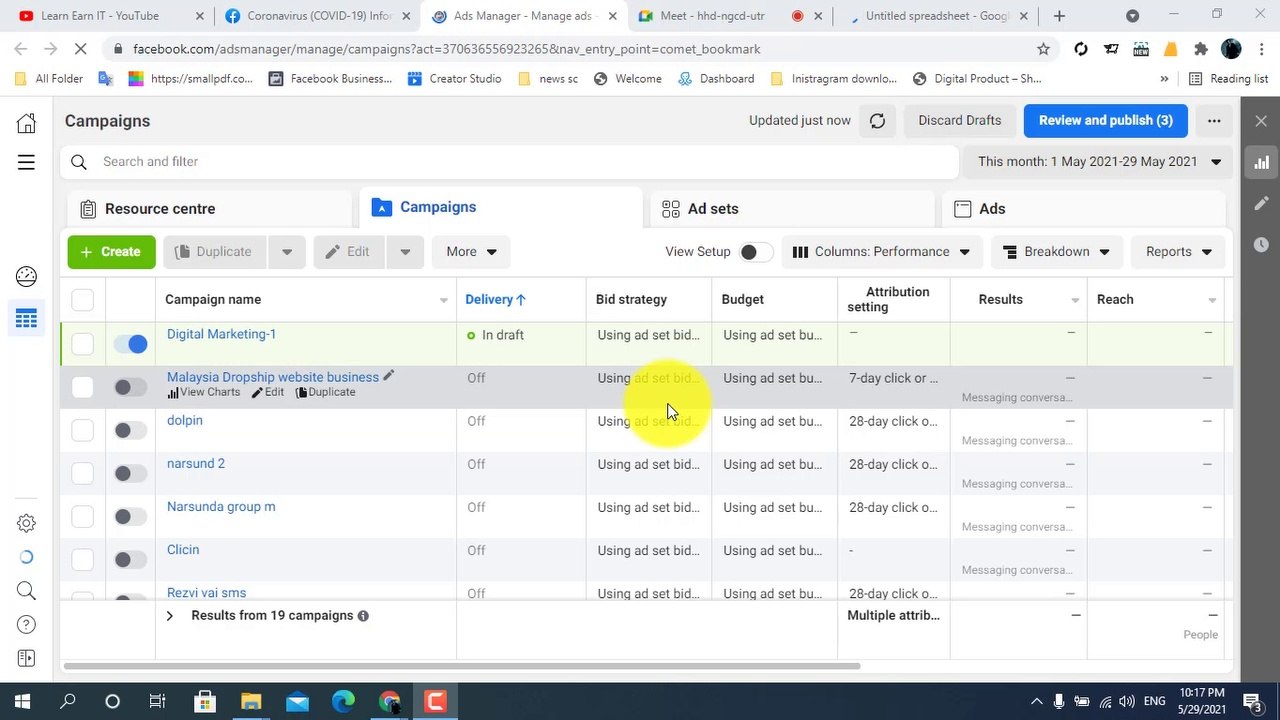This screenshot has width=1280, height=720.
Task: Close the right side panel with X
Action: click(x=1261, y=121)
